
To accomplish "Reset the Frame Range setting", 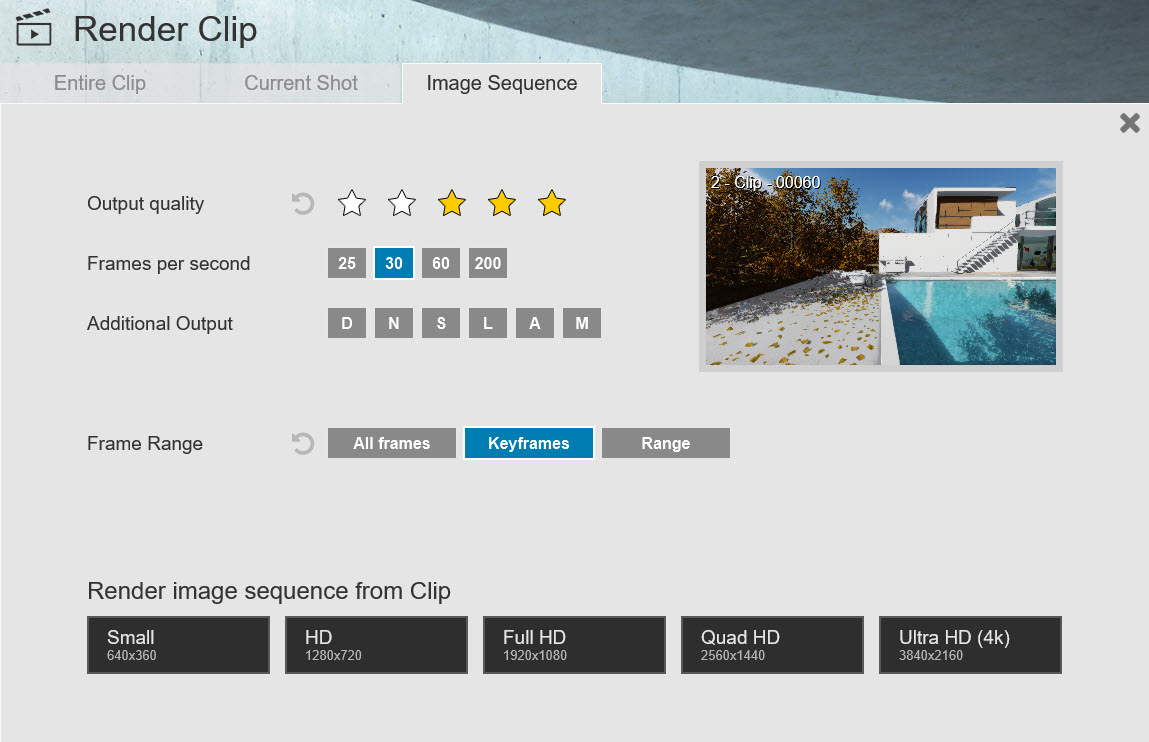I will [301, 443].
